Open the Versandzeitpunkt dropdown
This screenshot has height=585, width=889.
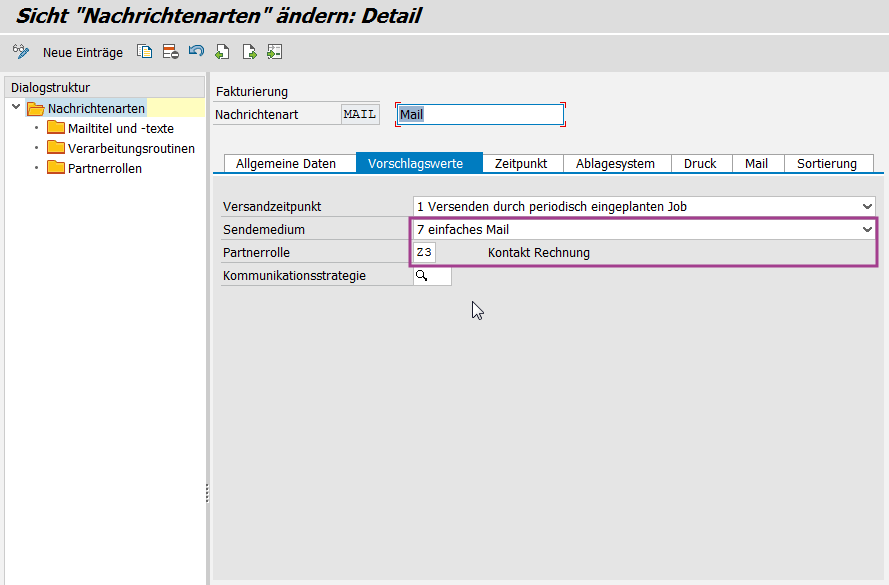866,206
